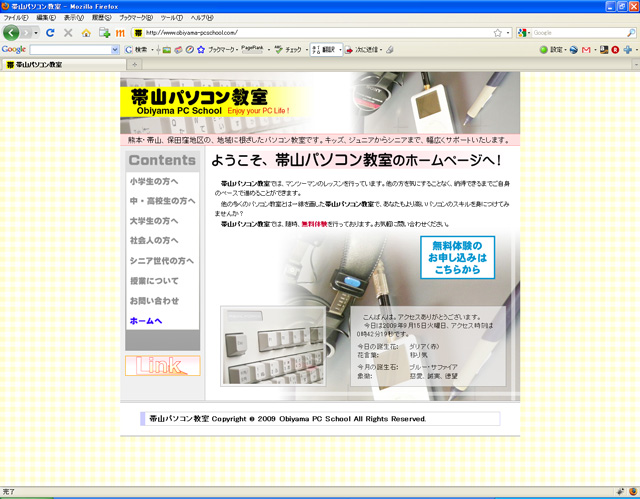
Task: Stop loading with the X button
Action: (68, 33)
